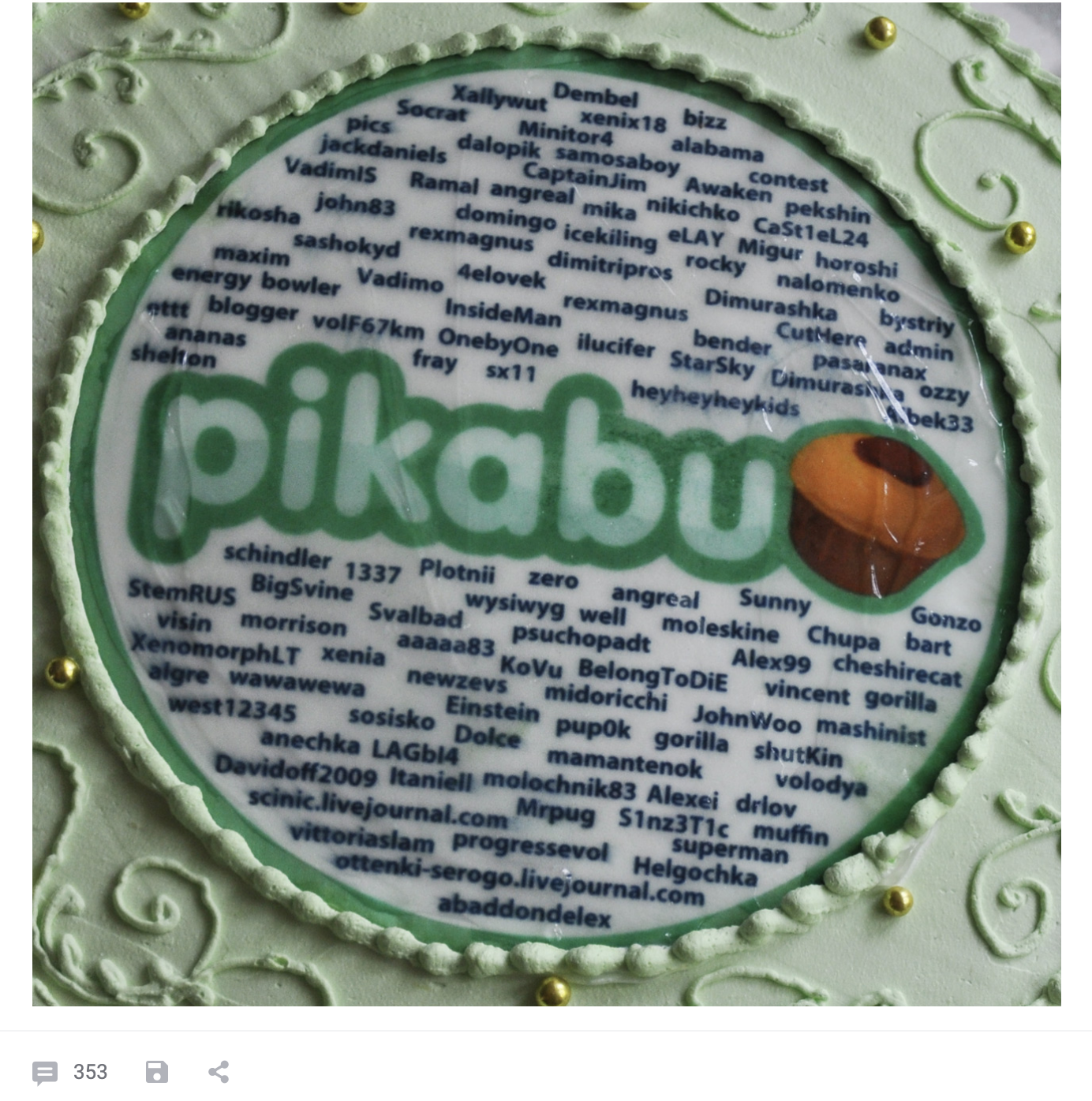Share the post using the share icon

coord(219,1072)
